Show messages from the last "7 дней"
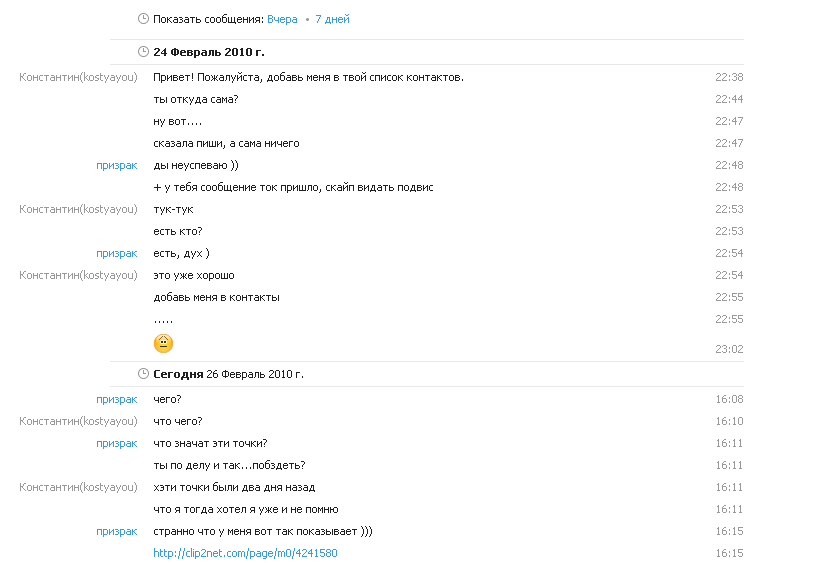This screenshot has height=563, width=834. (x=332, y=19)
